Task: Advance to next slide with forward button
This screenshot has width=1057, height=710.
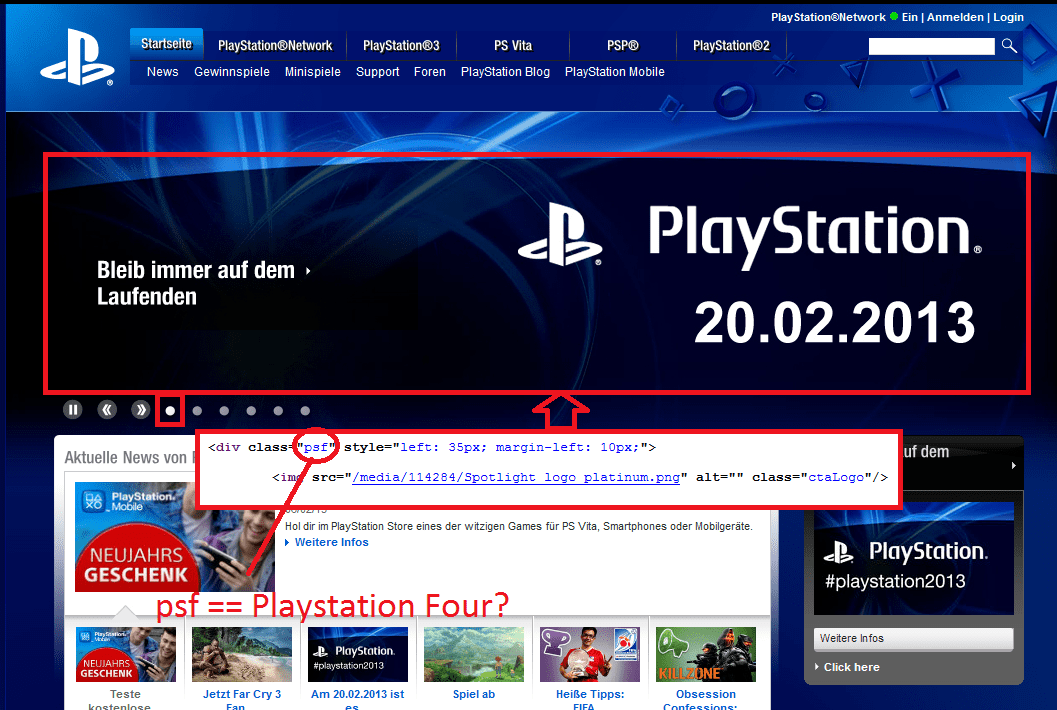Action: click(140, 409)
